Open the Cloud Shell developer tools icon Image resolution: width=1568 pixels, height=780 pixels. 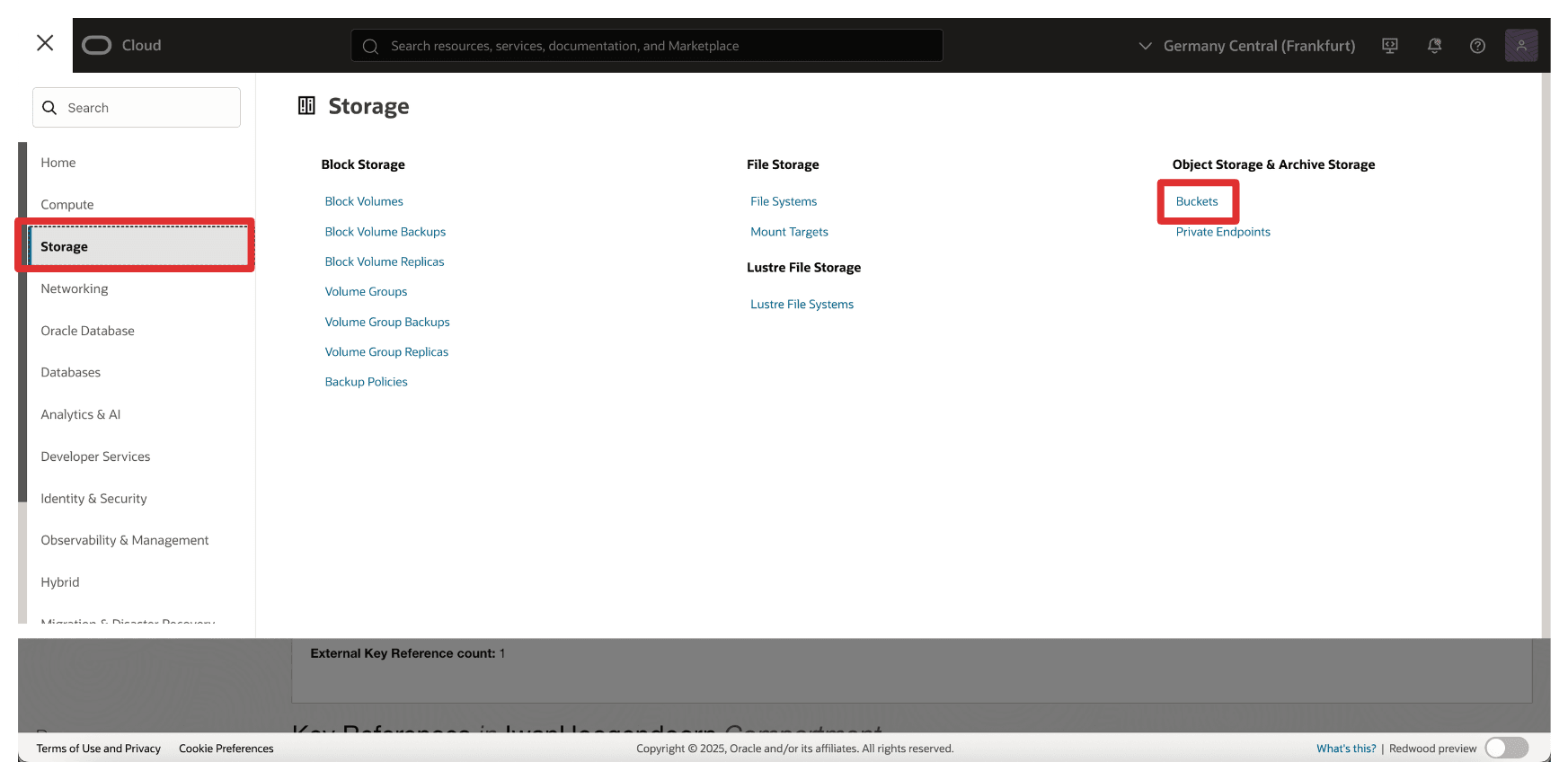(x=1390, y=46)
